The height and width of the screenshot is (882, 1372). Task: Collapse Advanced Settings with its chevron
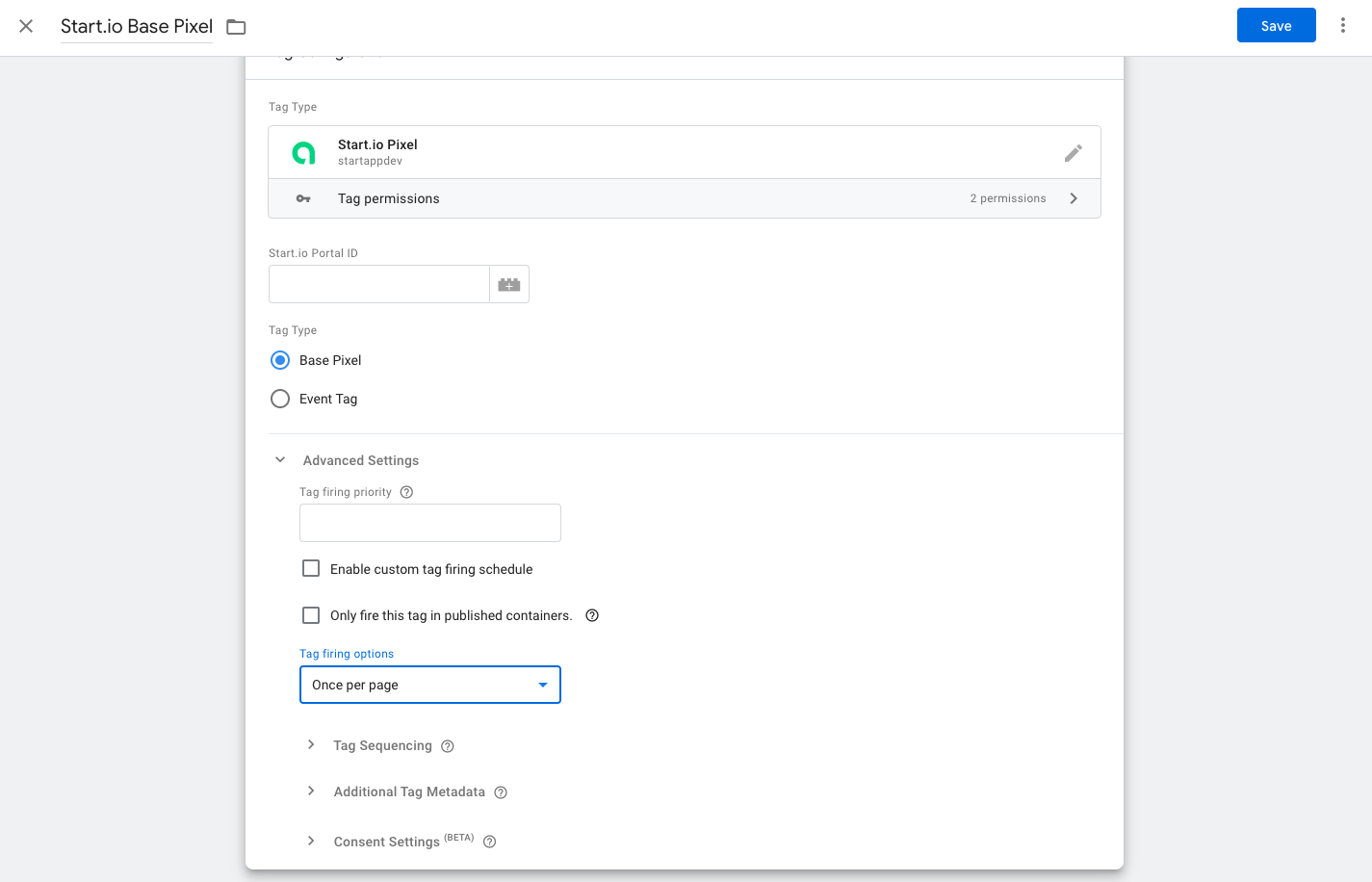[280, 460]
